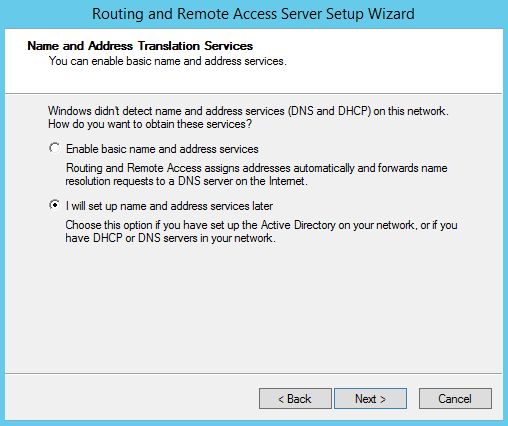Click the have DHCP or DNS servers in your network line

170,238
